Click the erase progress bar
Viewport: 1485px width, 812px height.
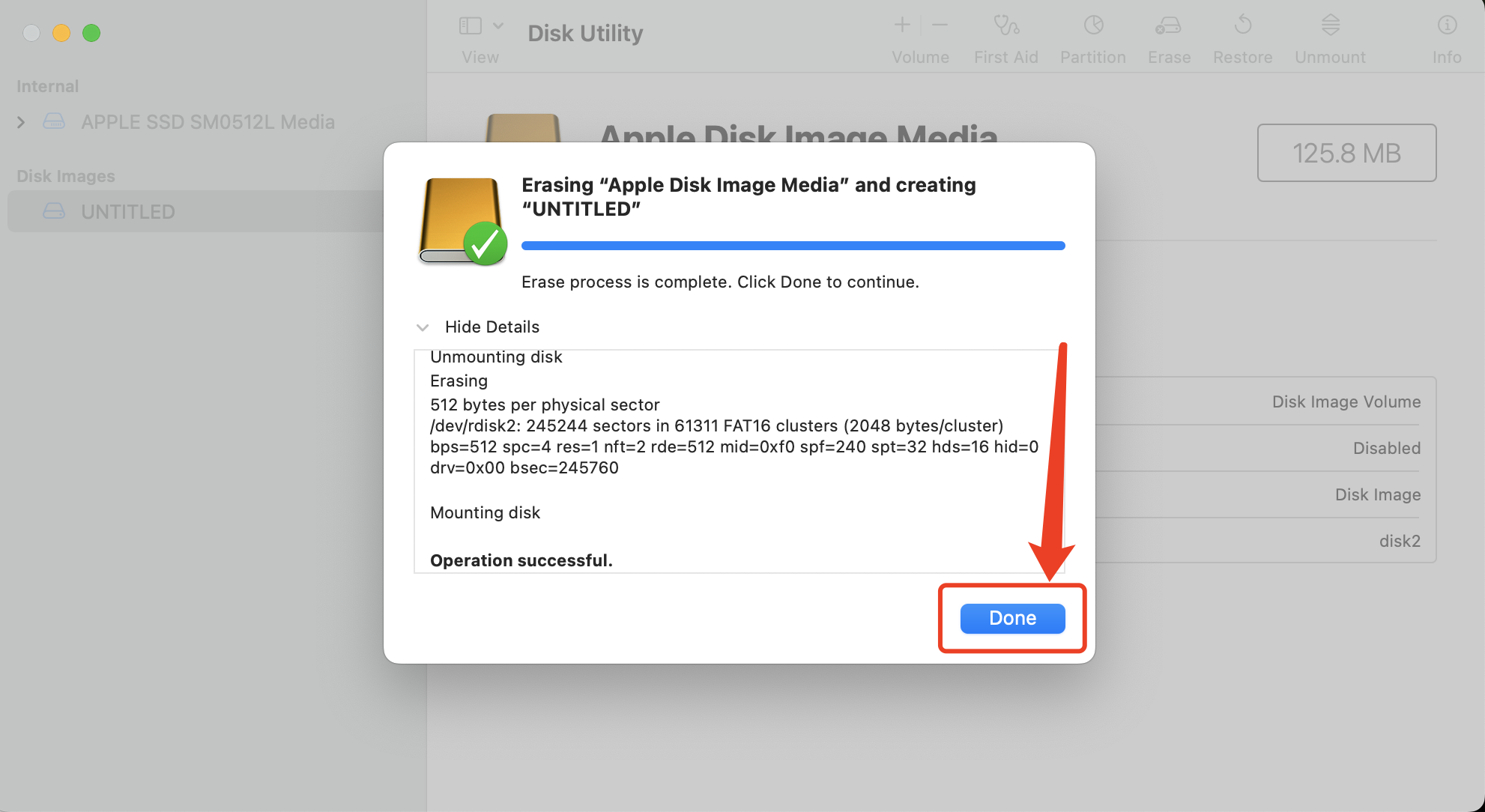[793, 246]
